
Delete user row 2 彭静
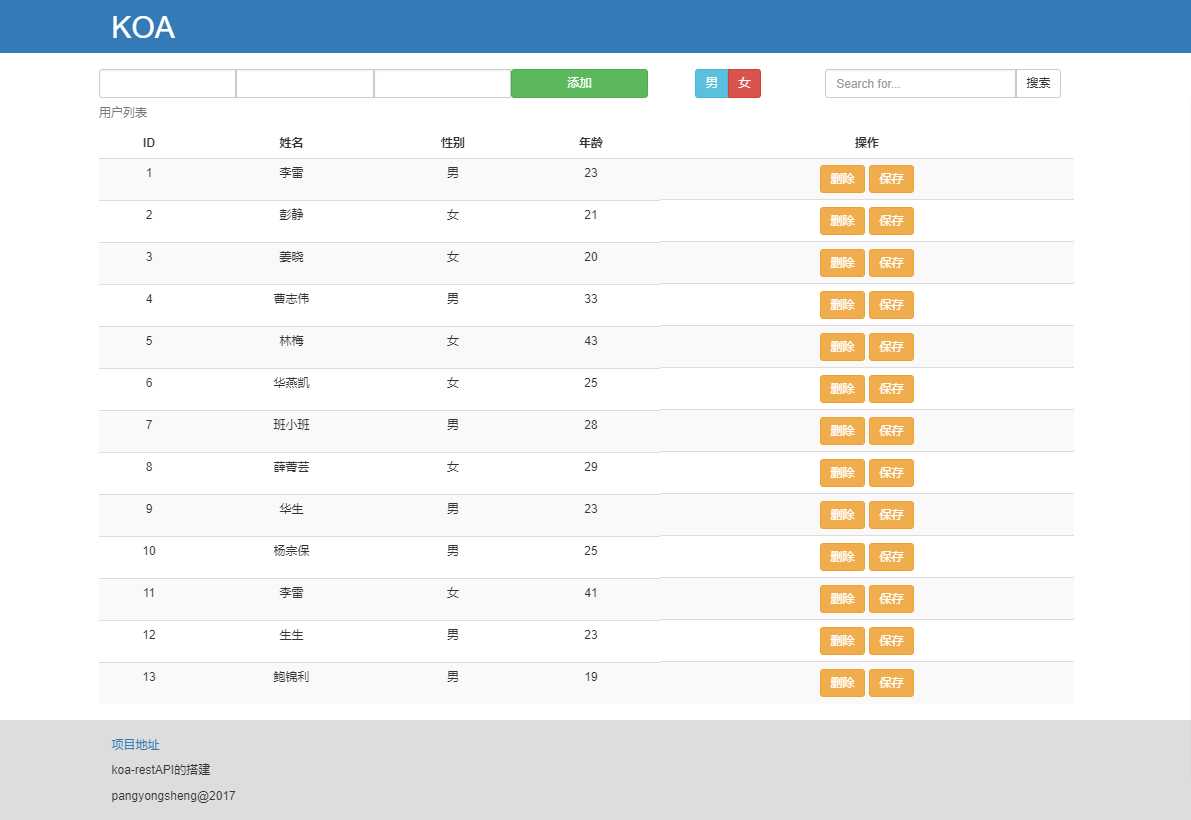click(x=842, y=221)
